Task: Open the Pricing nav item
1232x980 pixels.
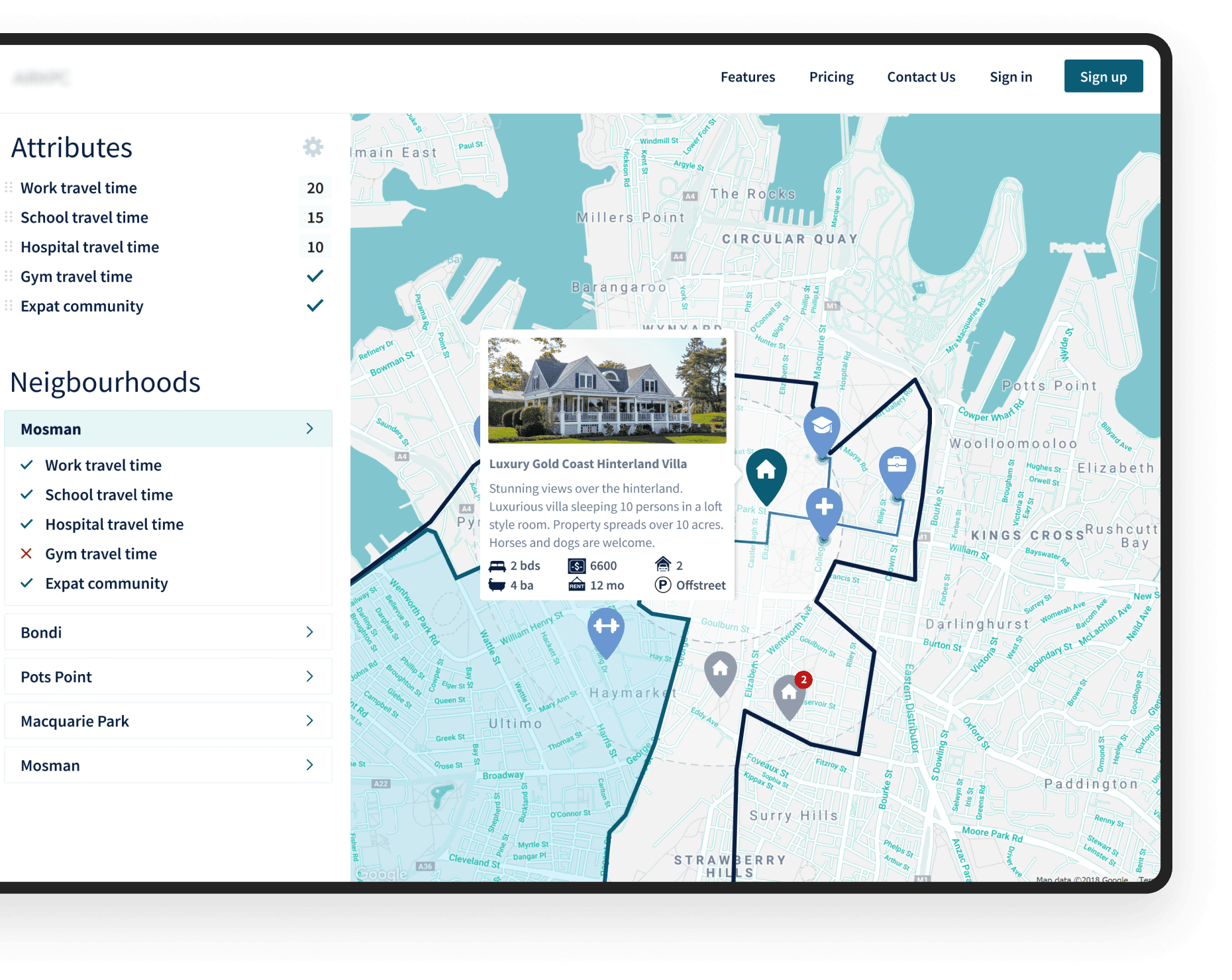Action: coord(831,77)
